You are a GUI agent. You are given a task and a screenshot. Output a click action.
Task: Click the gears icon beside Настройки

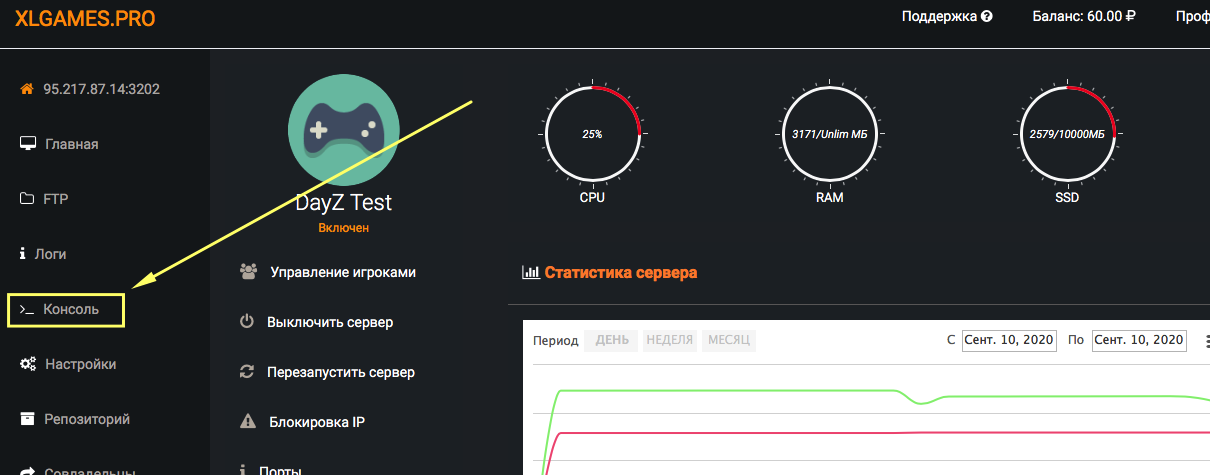pos(28,364)
